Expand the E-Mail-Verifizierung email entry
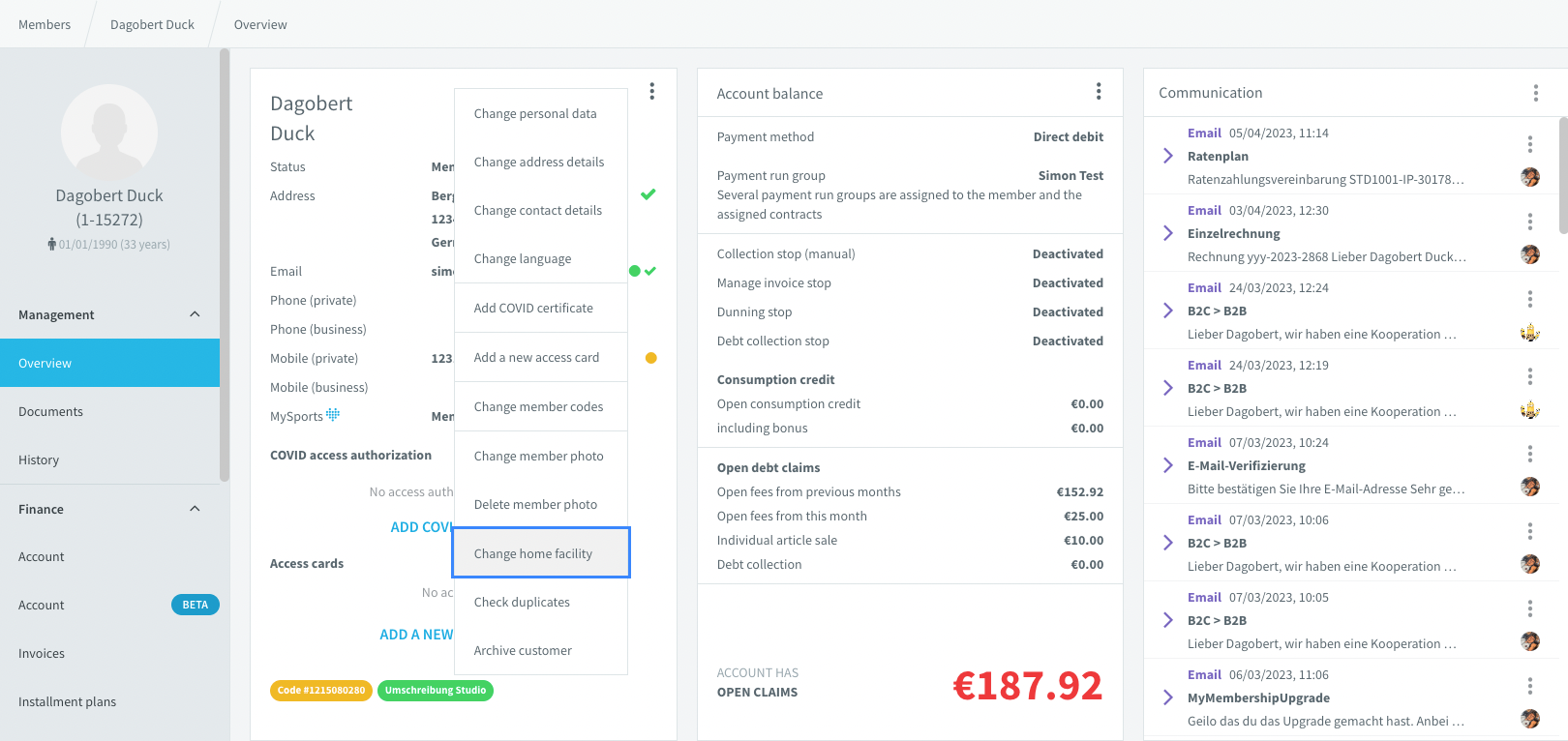1568x741 pixels. pos(1168,465)
